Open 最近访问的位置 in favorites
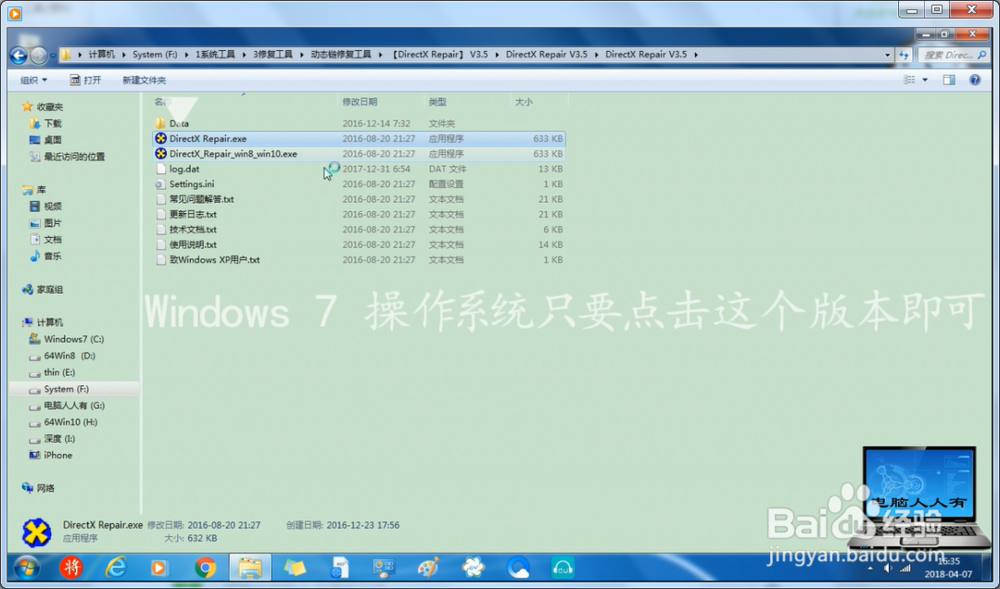Viewport: 1000px width, 589px height. coord(67,157)
